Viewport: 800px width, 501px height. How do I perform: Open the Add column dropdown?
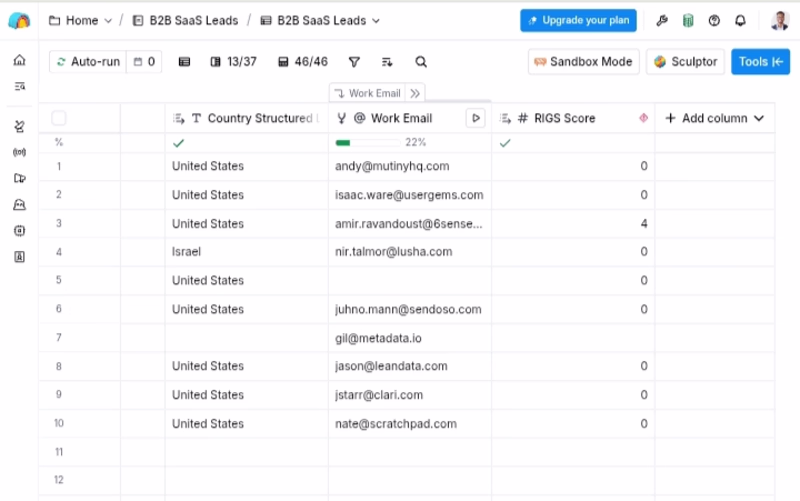click(x=714, y=118)
